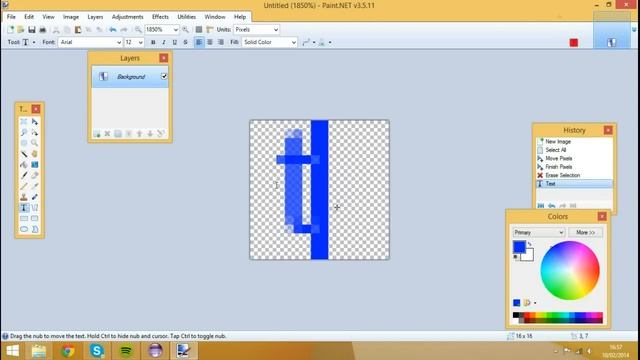Select the Text tool in Tools panel
Image resolution: width=640 pixels, height=360 pixels.
point(24,208)
